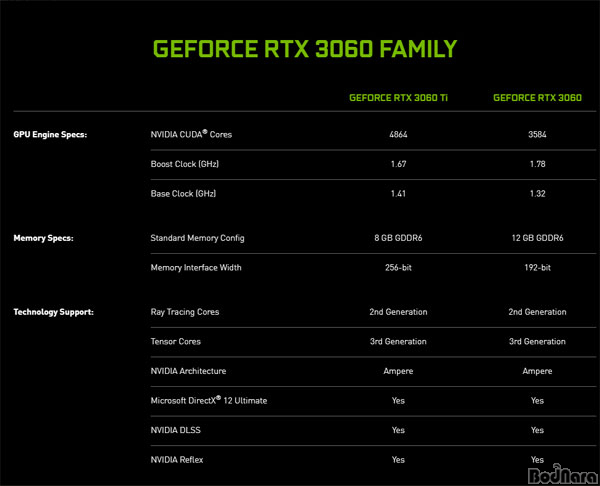
Task: Click the 256-bit interface width value
Action: point(398,267)
